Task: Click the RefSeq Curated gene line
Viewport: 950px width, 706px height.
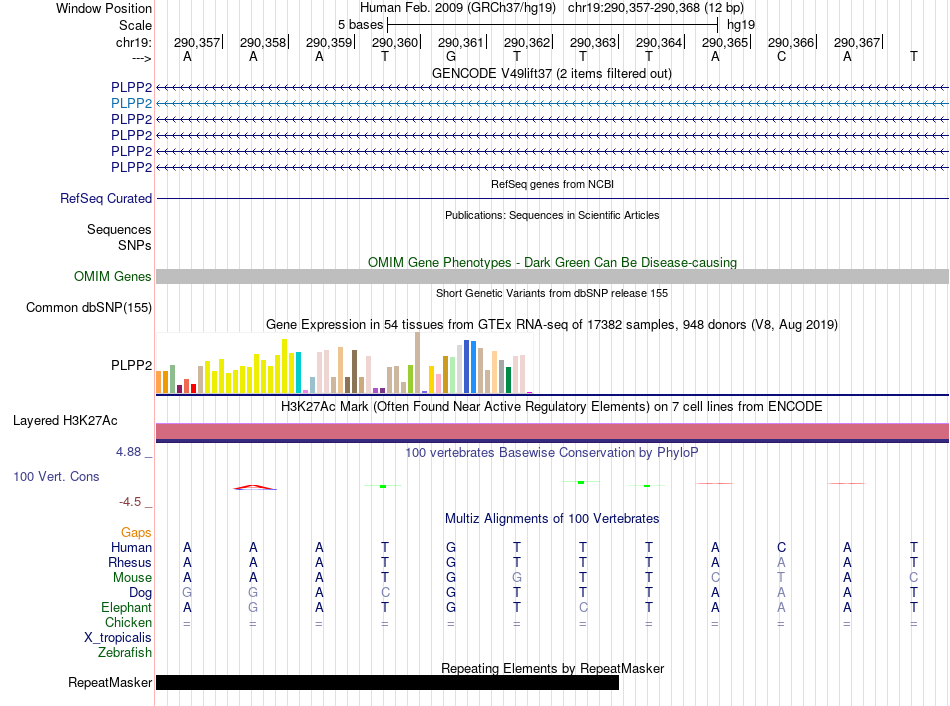Action: tap(552, 198)
